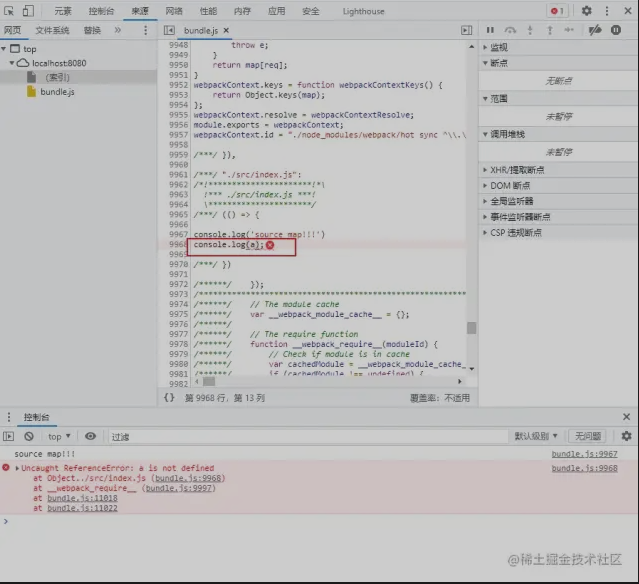Click the step over function icon
Image resolution: width=639 pixels, height=584 pixels.
(510, 30)
